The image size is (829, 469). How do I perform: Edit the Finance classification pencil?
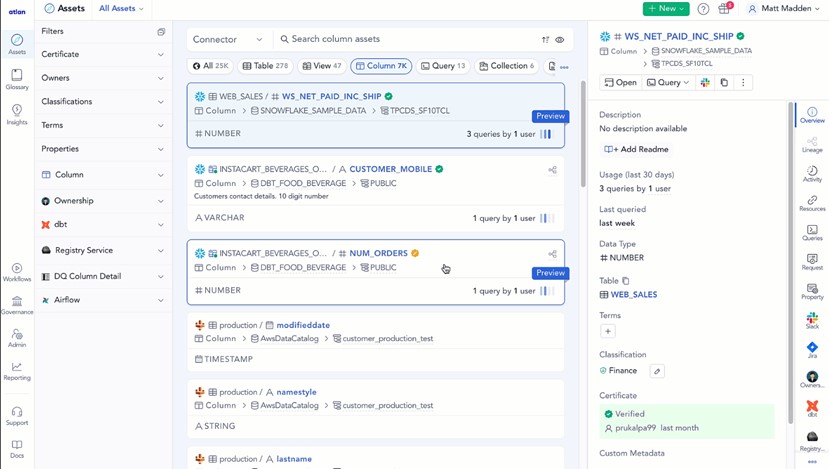(657, 371)
